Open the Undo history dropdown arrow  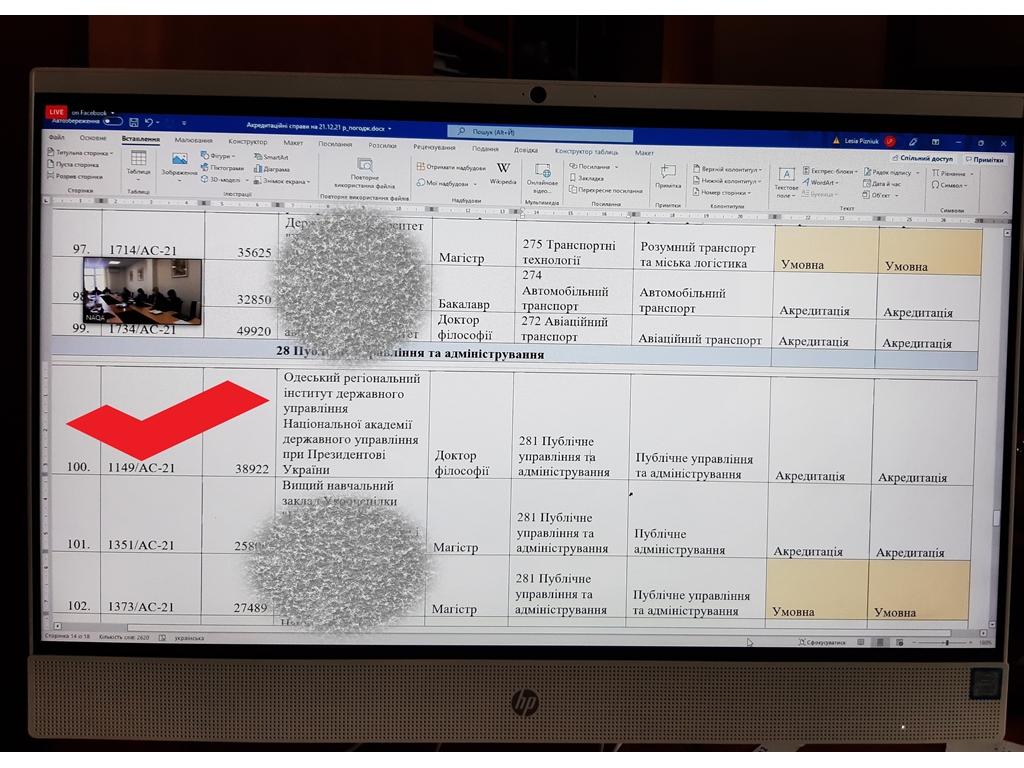coord(157,123)
